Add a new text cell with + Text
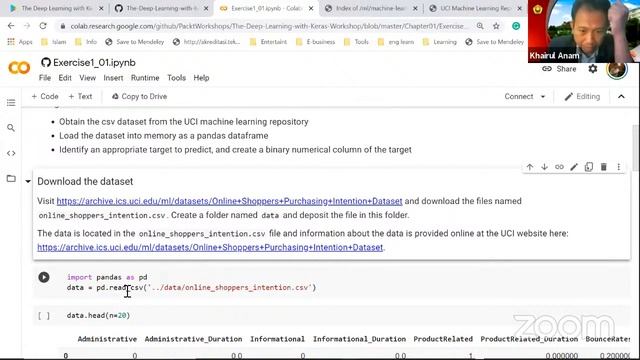This screenshot has width=640, height=360. 80,97
